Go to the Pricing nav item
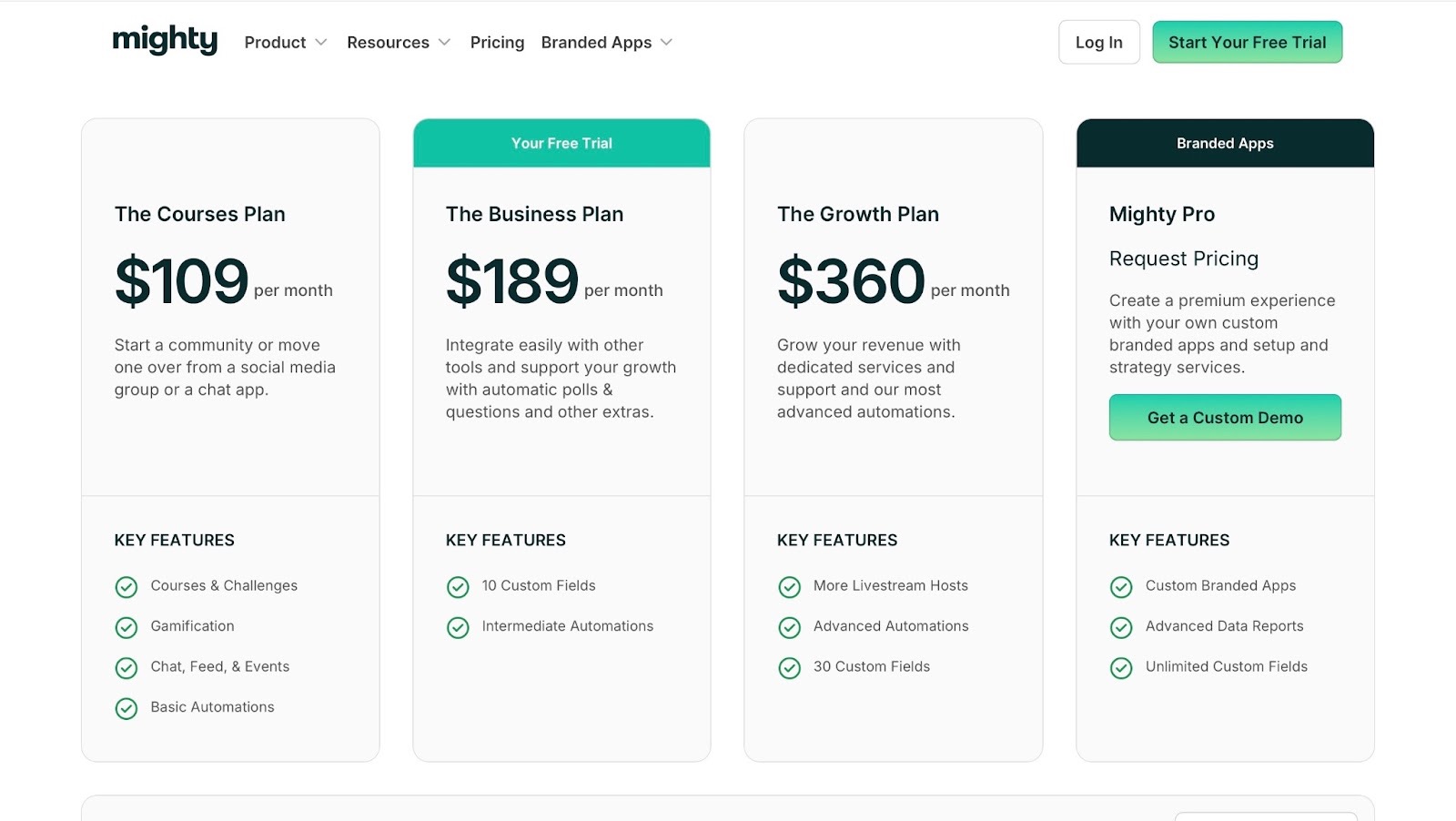The width and height of the screenshot is (1456, 821). 497,43
